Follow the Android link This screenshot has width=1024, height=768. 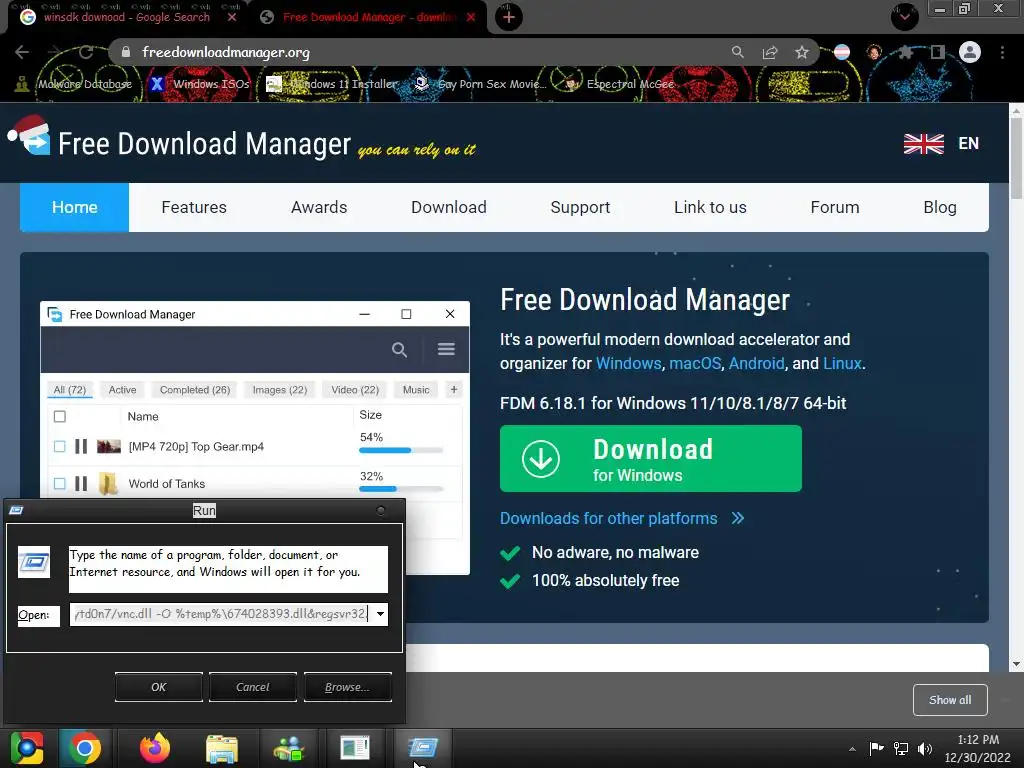756,364
